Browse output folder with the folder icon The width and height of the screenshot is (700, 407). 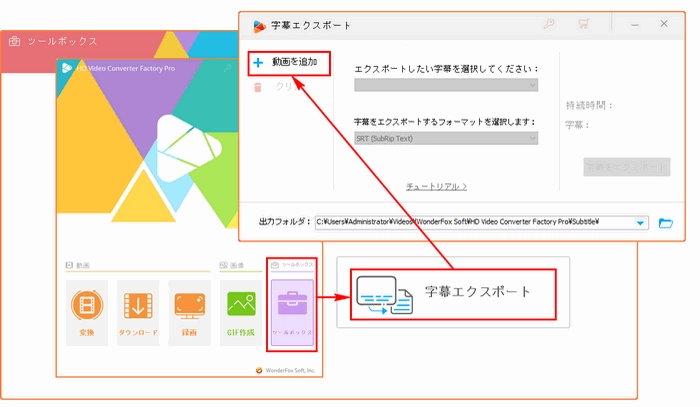click(x=667, y=222)
